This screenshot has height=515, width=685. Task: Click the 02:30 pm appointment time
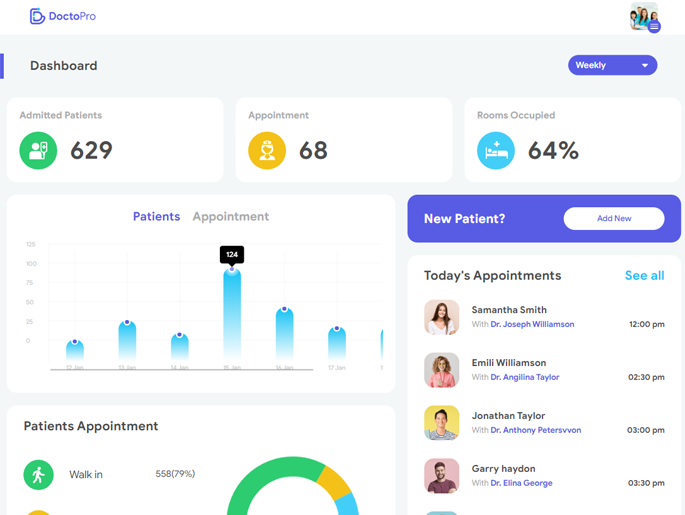coord(646,377)
